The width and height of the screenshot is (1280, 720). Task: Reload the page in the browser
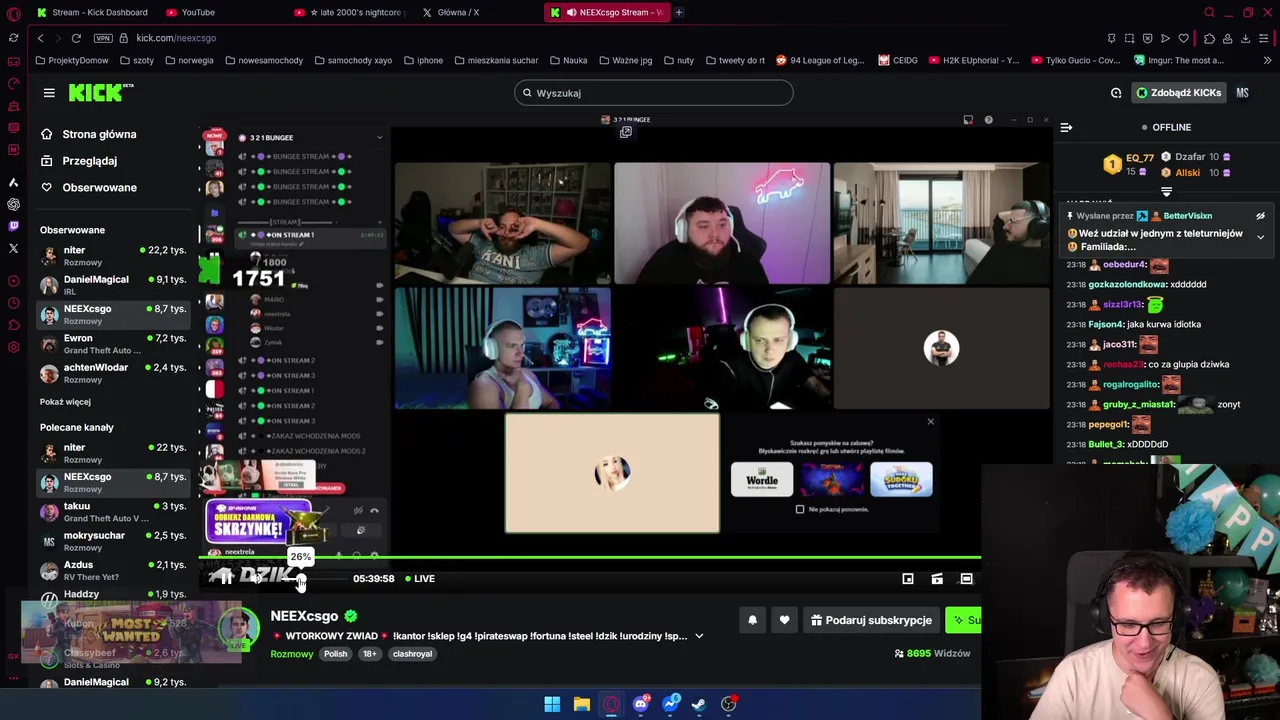click(x=76, y=38)
